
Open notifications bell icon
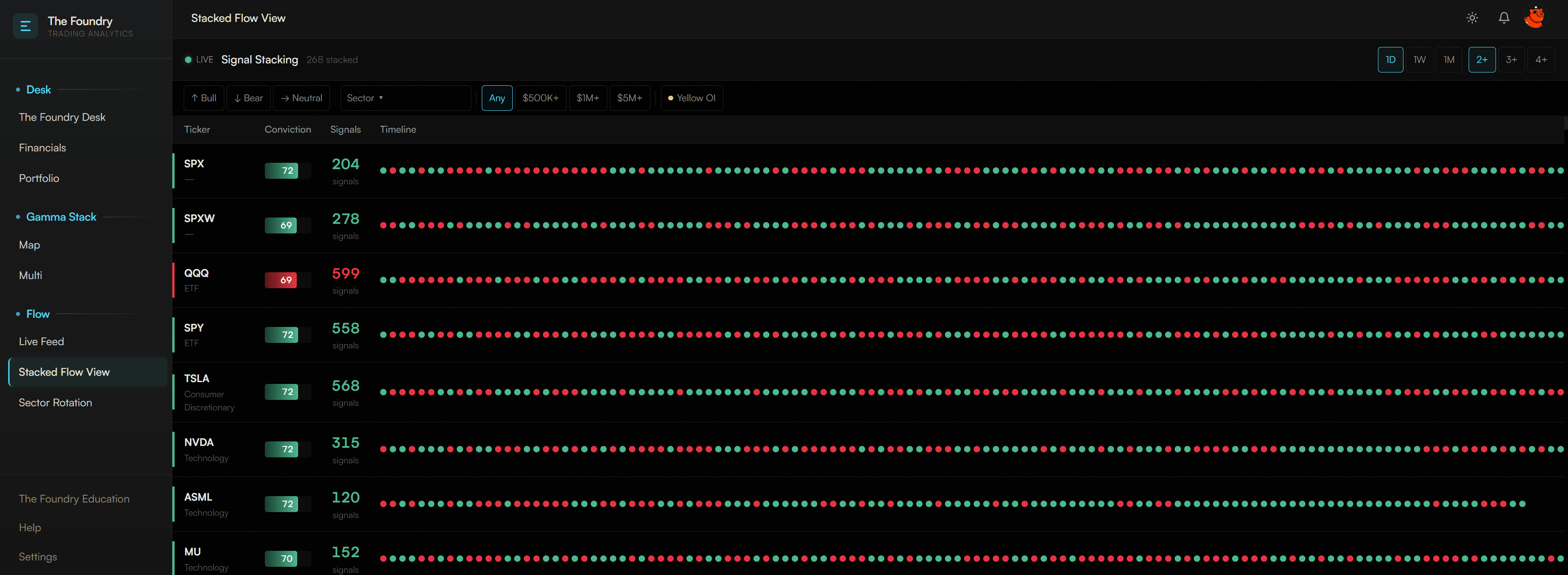tap(1503, 18)
